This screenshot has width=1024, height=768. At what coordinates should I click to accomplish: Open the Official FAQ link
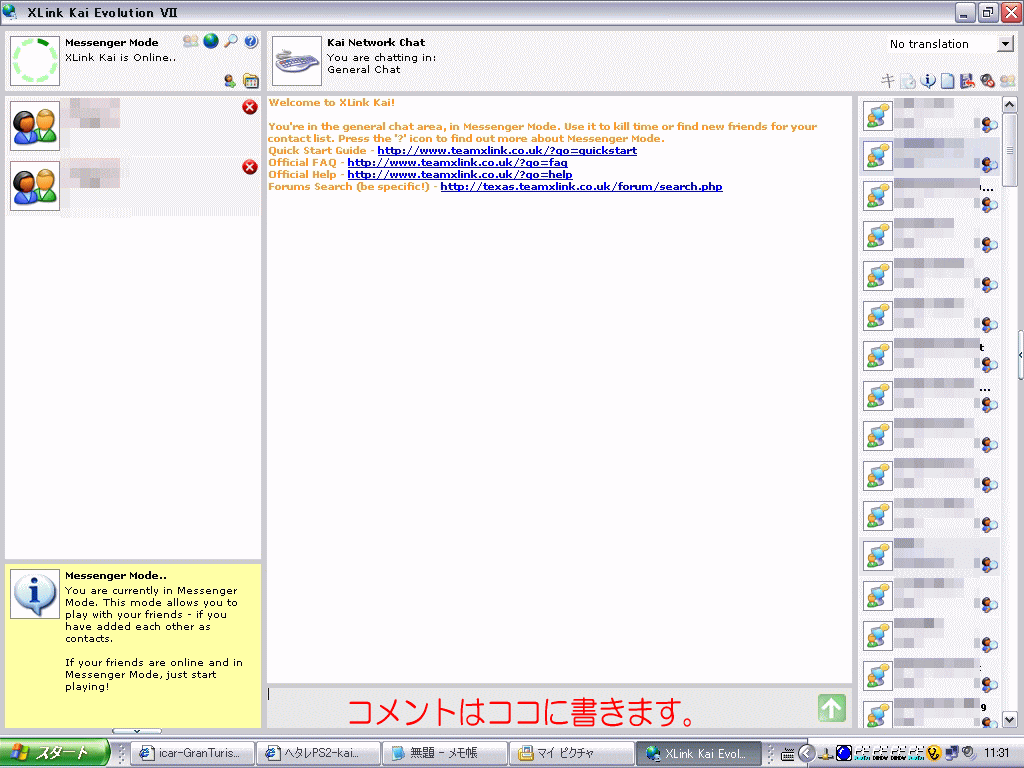point(457,163)
